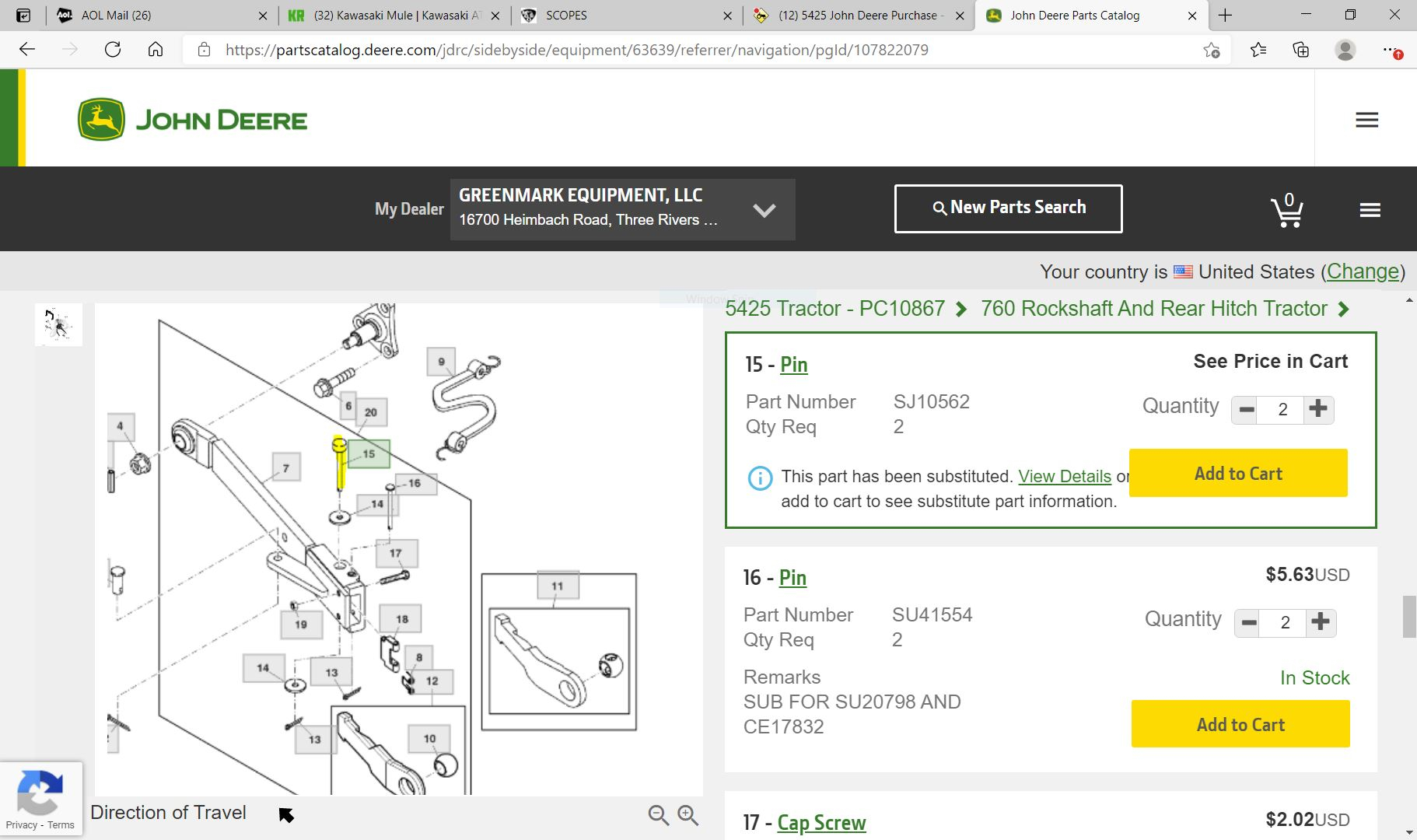Select callout 20 in the diagram

[x=371, y=412]
